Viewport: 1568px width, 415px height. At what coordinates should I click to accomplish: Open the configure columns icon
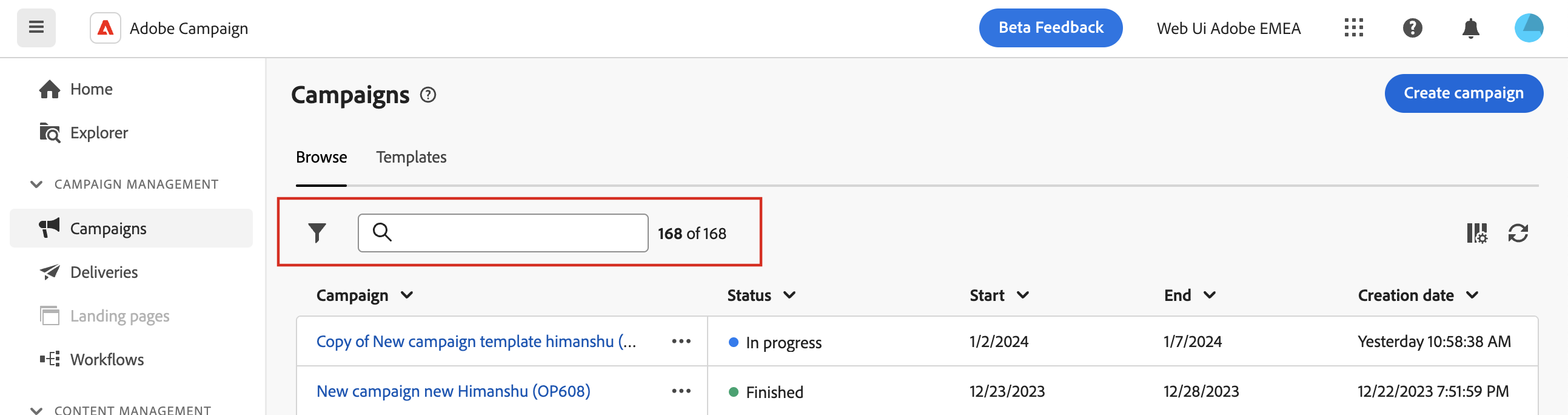pyautogui.click(x=1476, y=233)
